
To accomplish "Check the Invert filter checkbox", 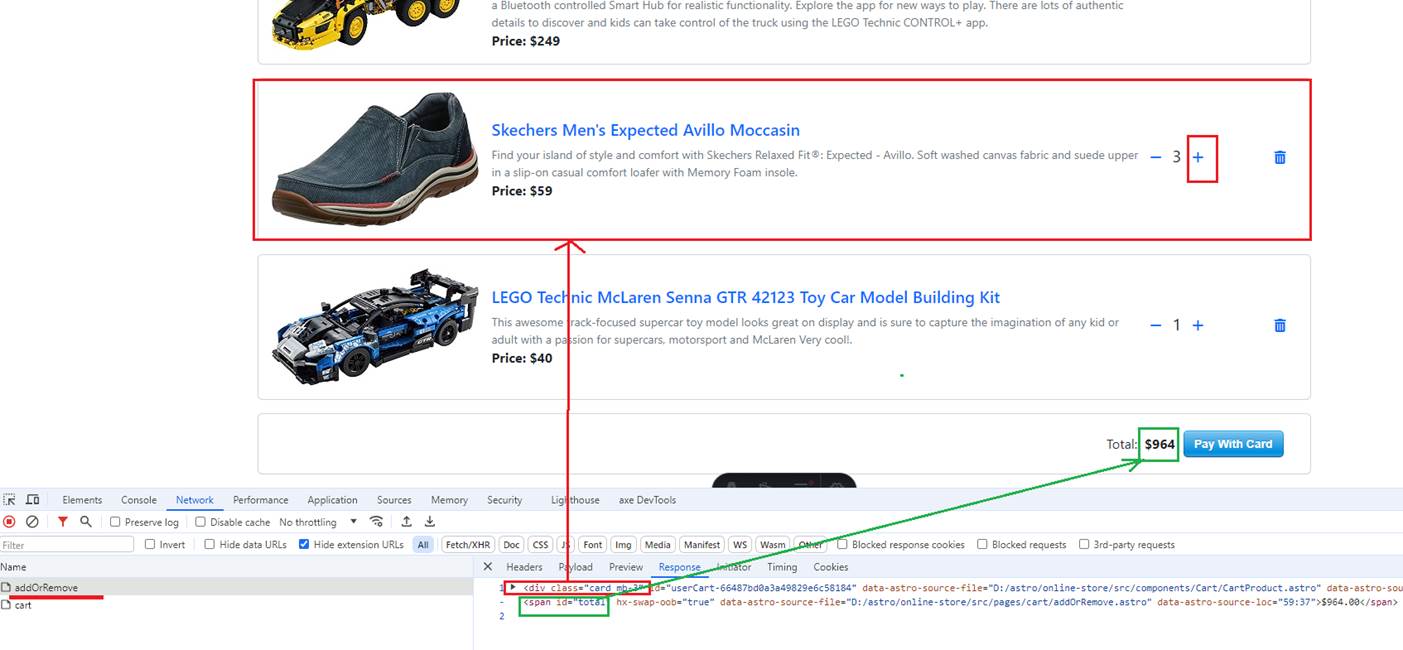I will pos(150,545).
